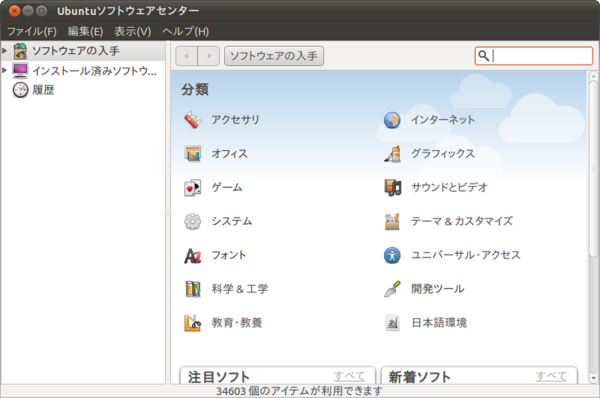
Task: Click the ソフトウェアの入手 breadcrumb button
Action: tap(274, 56)
